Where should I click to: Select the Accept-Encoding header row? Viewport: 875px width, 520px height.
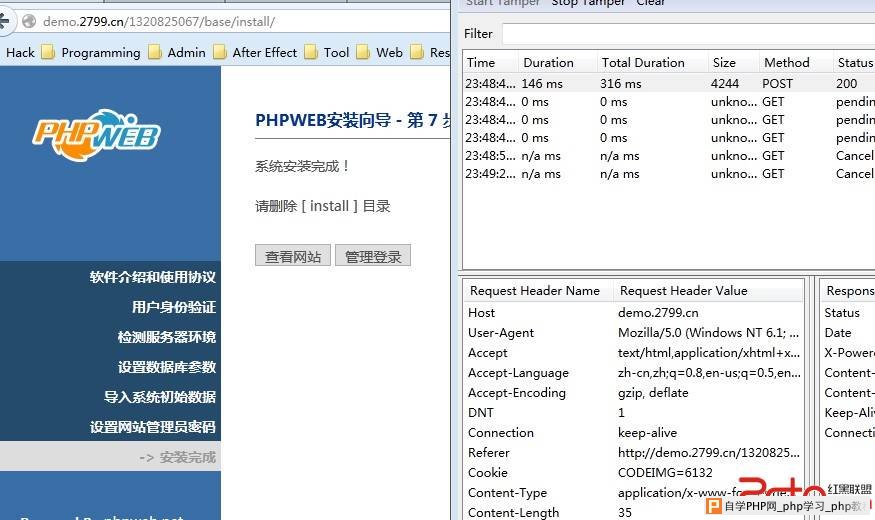633,393
